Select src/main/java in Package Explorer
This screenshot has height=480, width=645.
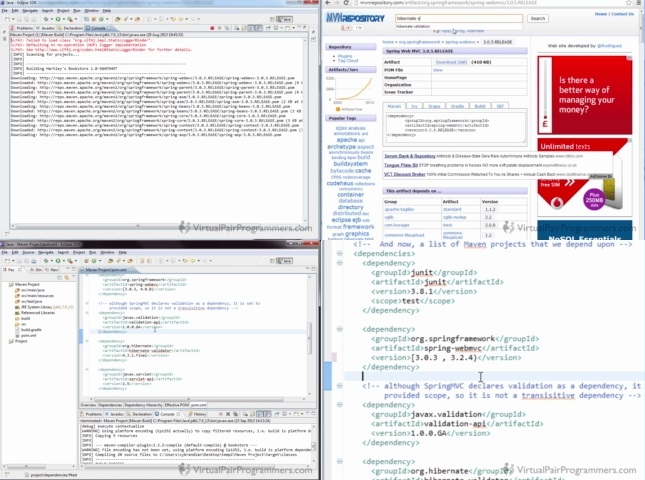(32, 290)
